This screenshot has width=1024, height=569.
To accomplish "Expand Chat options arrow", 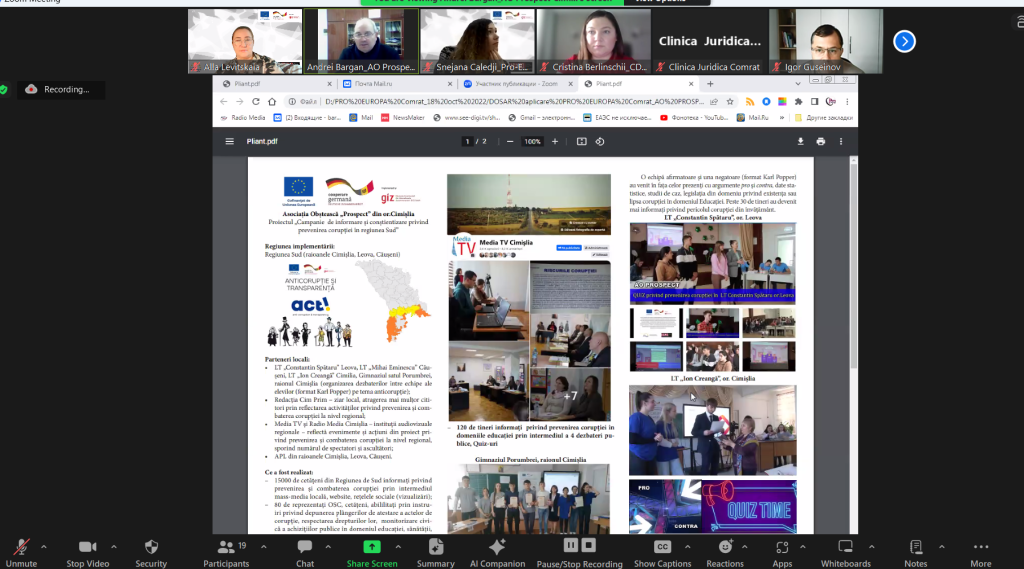I will (x=328, y=547).
